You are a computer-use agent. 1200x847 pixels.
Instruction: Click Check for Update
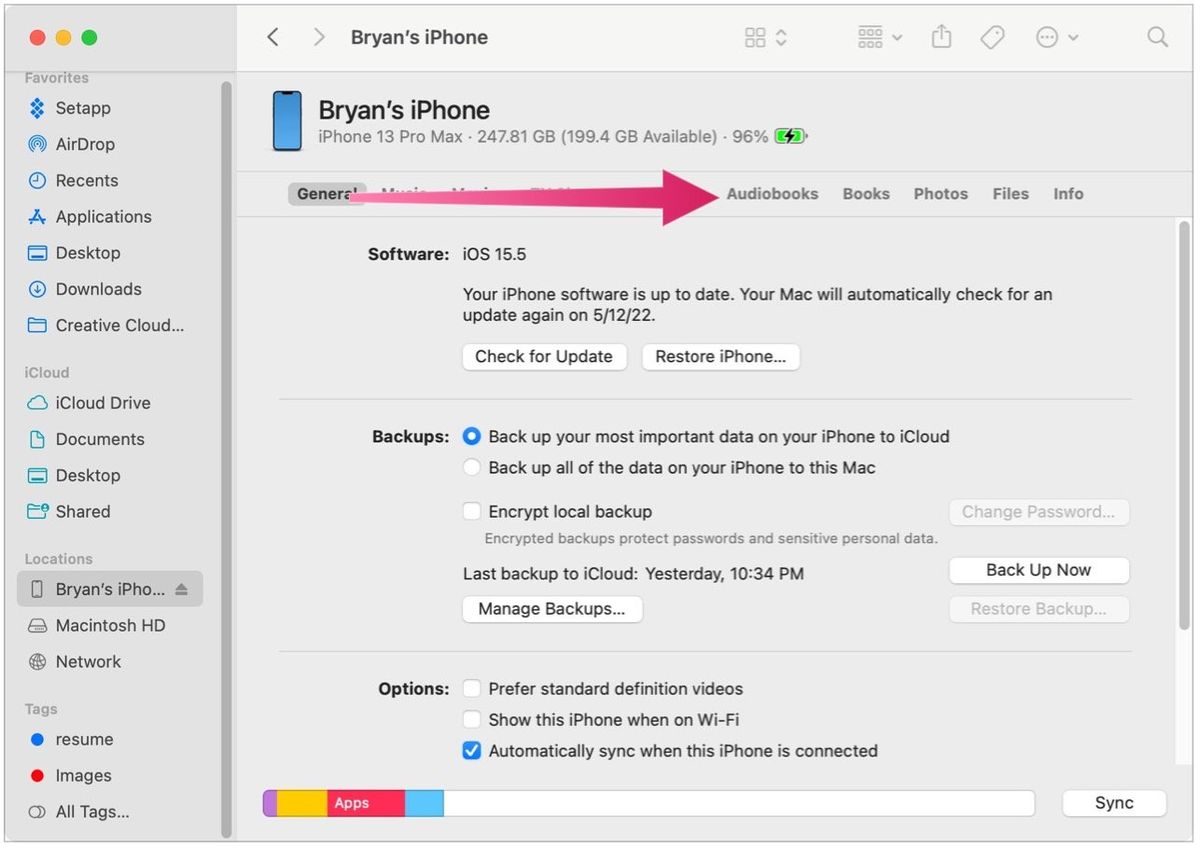point(544,356)
